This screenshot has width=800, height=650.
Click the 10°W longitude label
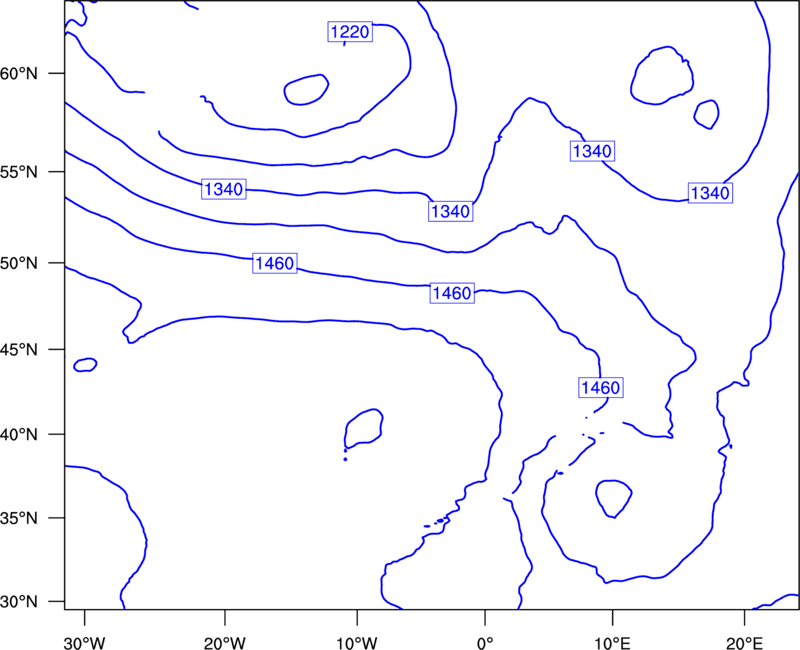coord(357,643)
